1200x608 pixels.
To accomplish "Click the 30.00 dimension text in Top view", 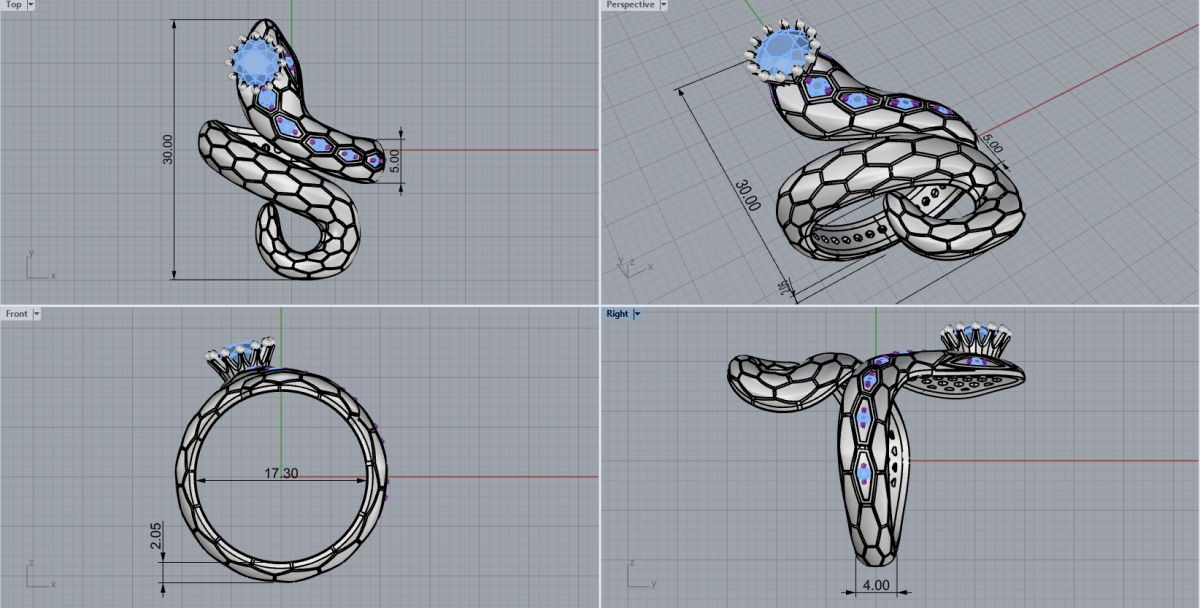I will click(168, 149).
